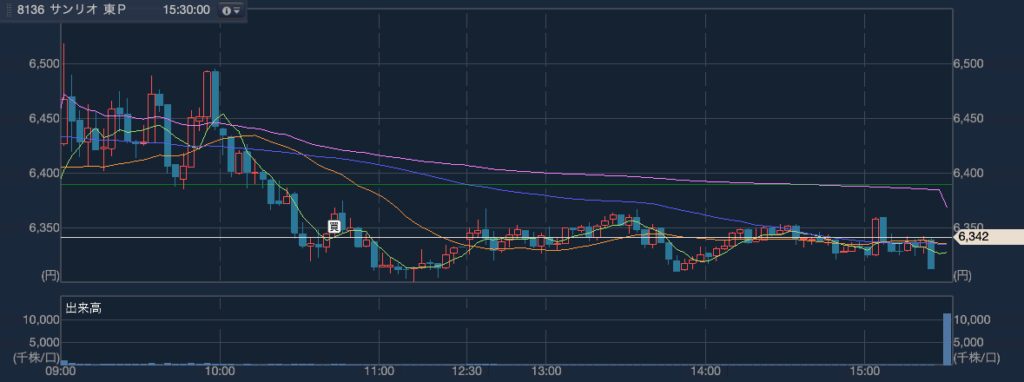Click the stock name 8136 サンリオ 東P
The width and height of the screenshot is (1024, 382).
point(72,10)
